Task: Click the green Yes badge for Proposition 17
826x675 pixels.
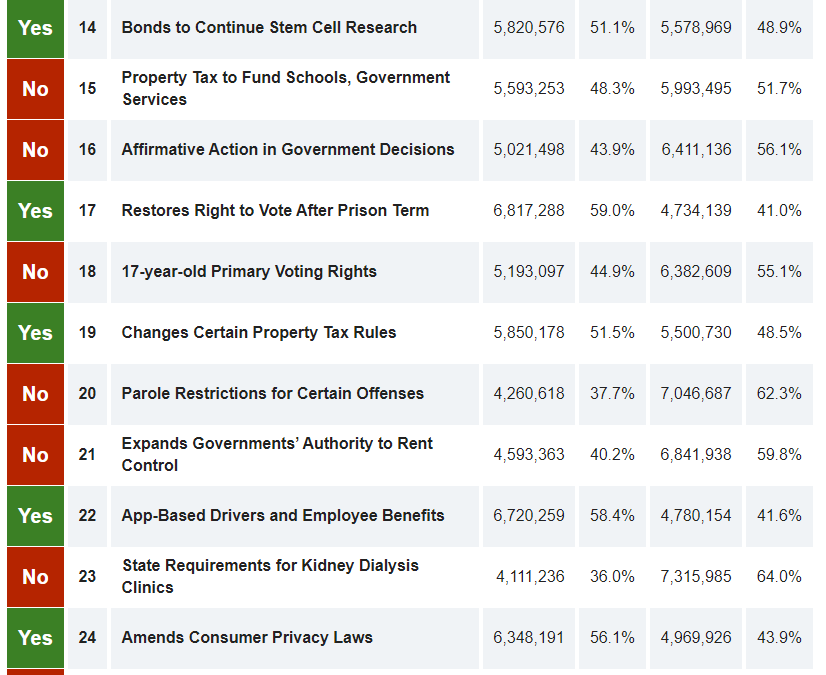Action: click(35, 211)
